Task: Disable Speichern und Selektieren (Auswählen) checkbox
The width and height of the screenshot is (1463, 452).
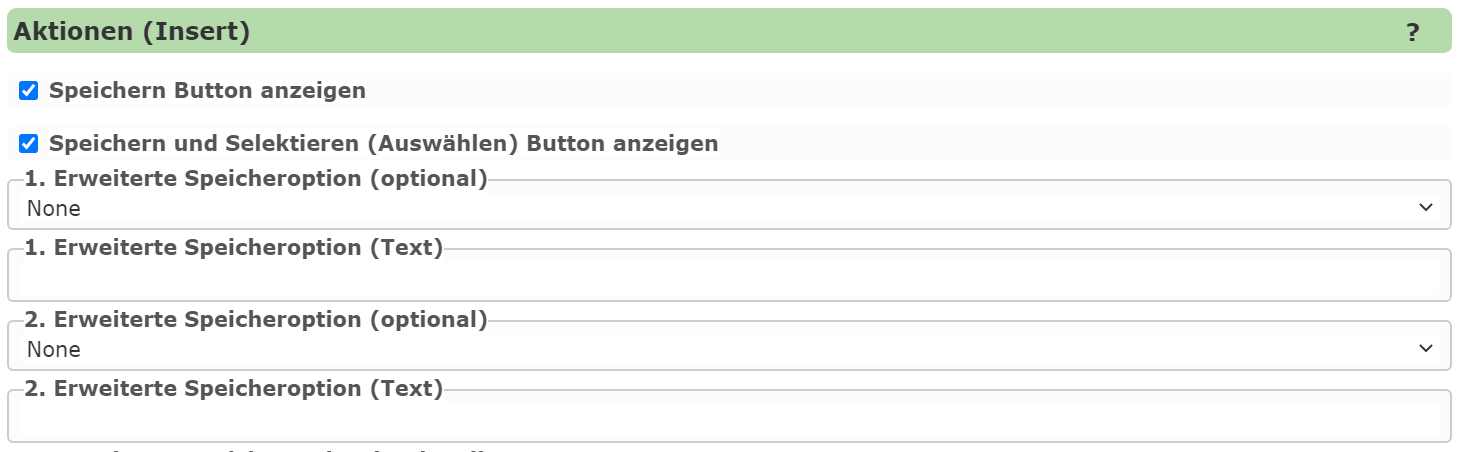Action: pyautogui.click(x=29, y=144)
